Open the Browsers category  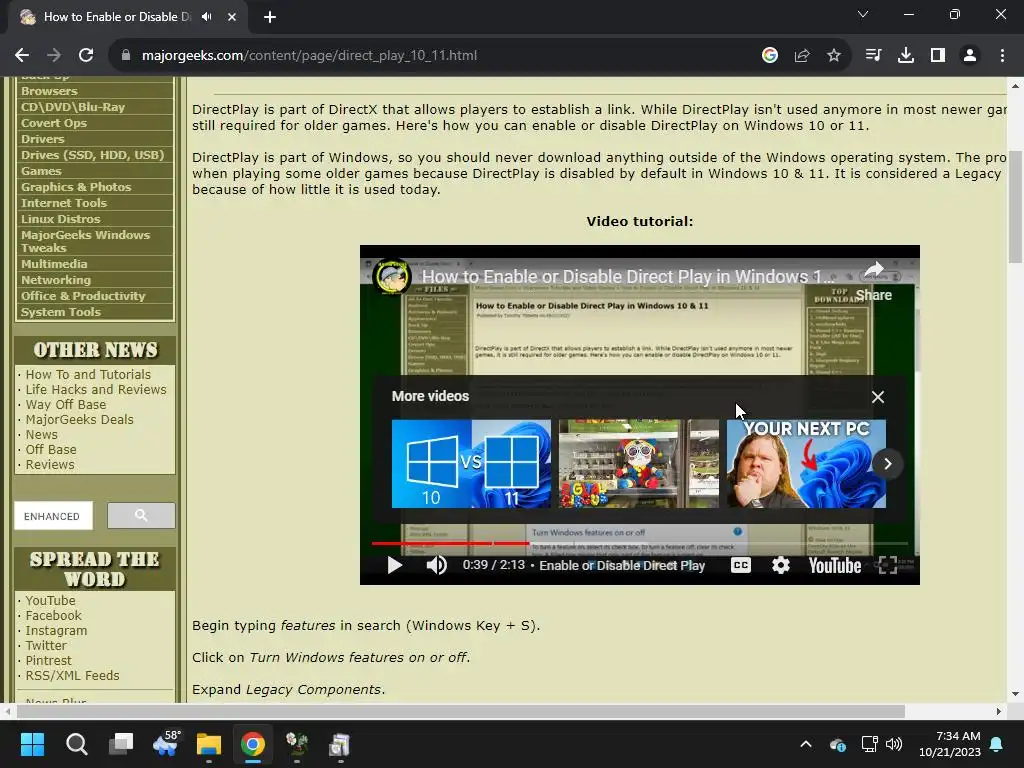click(49, 91)
